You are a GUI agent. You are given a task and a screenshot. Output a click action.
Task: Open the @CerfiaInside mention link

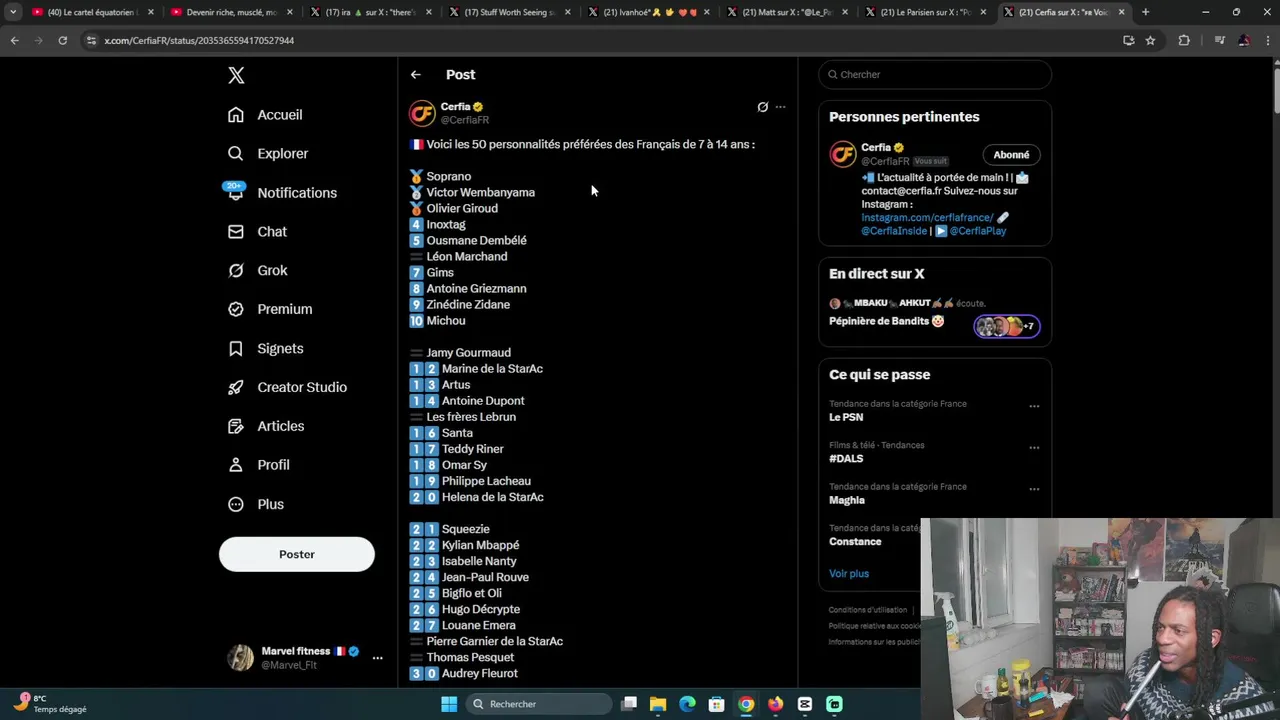894,231
